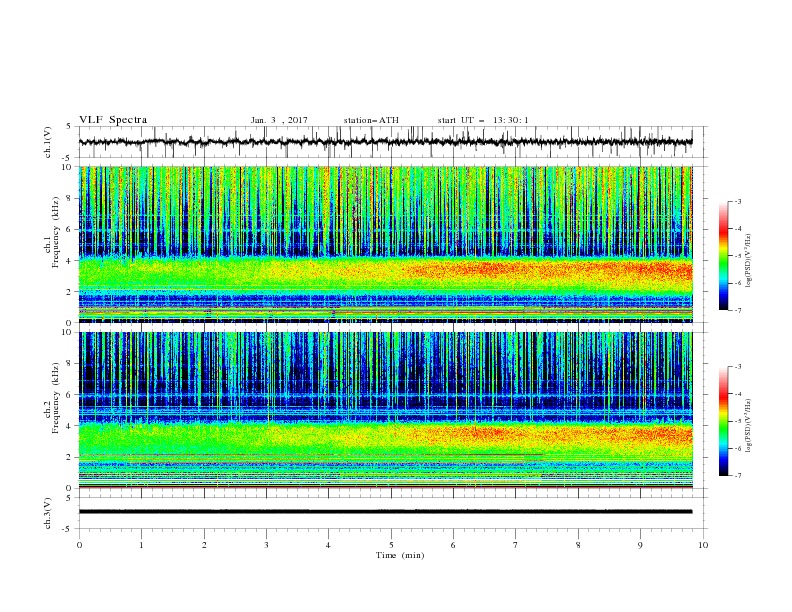Select the ch.1 "Frequency (kHz)" axis label
Image resolution: width=792 pixels, height=612 pixels.
point(56,231)
